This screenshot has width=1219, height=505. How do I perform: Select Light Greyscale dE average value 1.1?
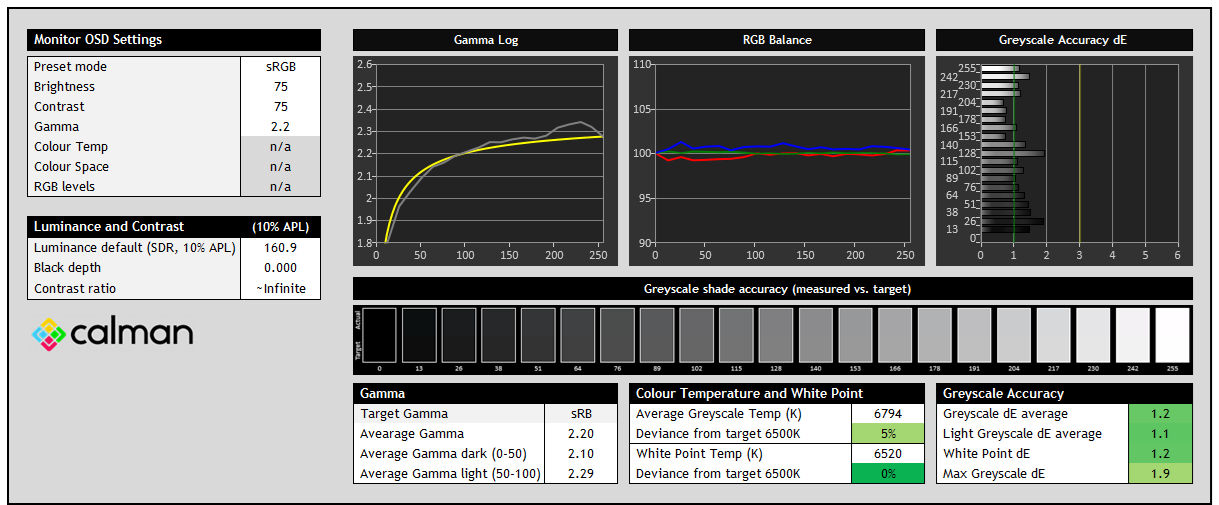(1160, 434)
